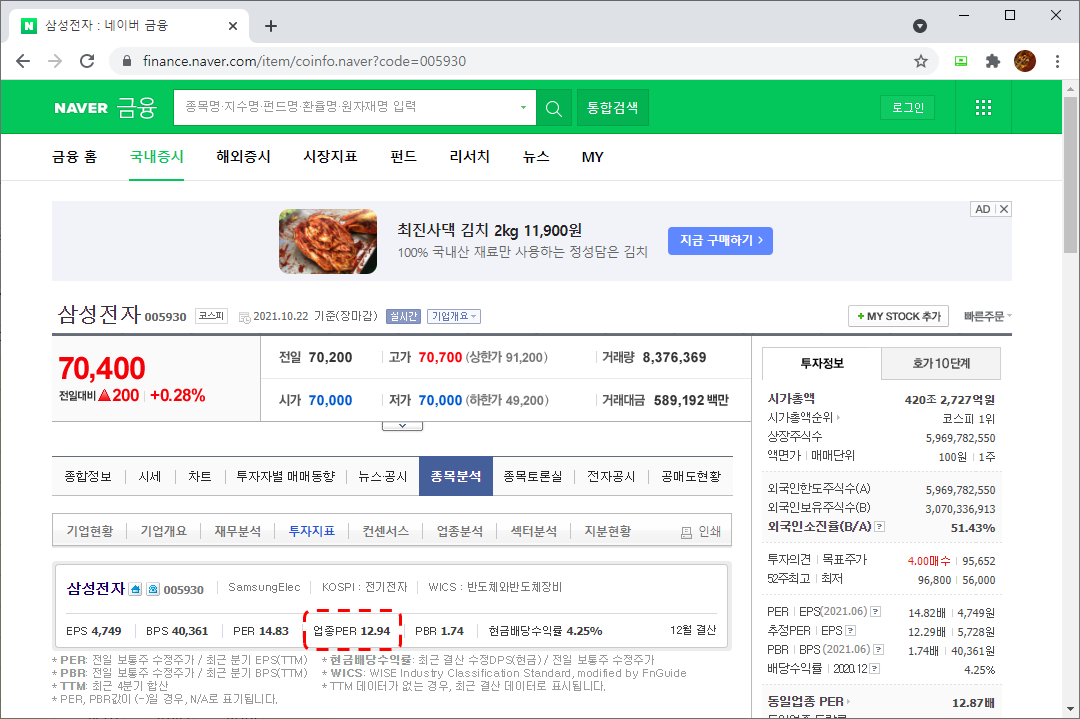Expand the 빠른주문 dropdown
Screen dimensions: 1080x719
[988, 316]
